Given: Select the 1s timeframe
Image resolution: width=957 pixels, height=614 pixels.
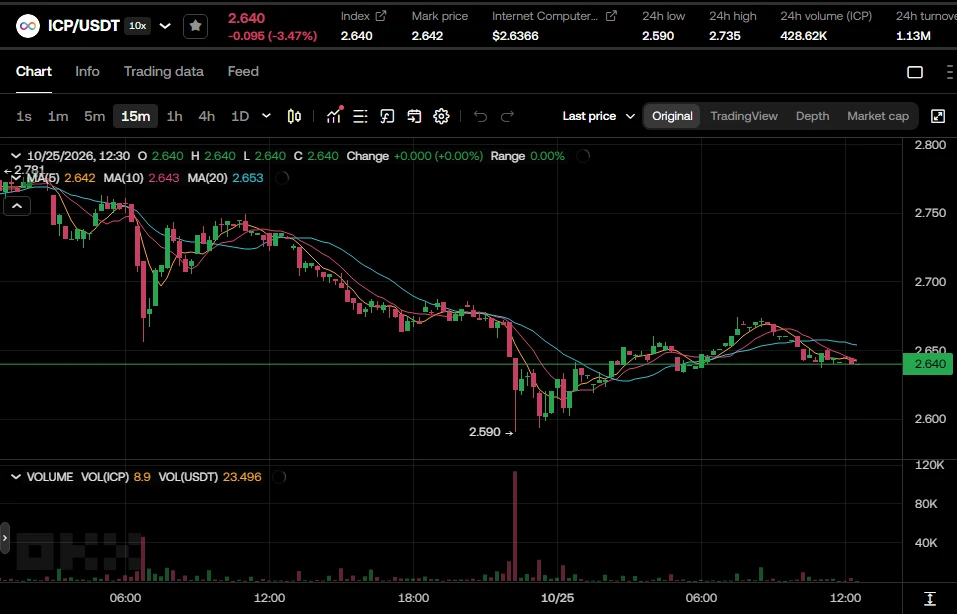Looking at the screenshot, I should pos(24,116).
